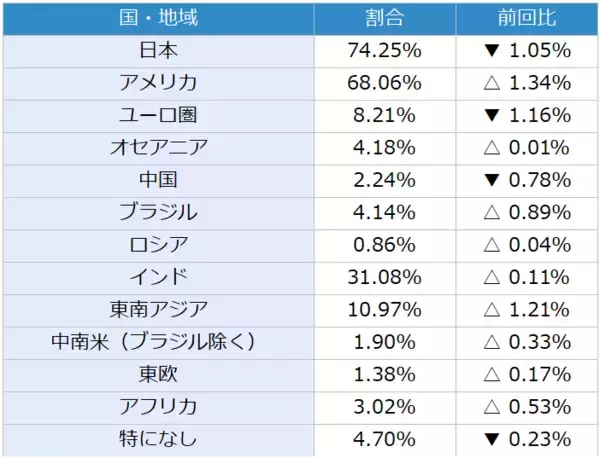Select the オセアニア row label
The width and height of the screenshot is (600, 458).
tap(159, 147)
